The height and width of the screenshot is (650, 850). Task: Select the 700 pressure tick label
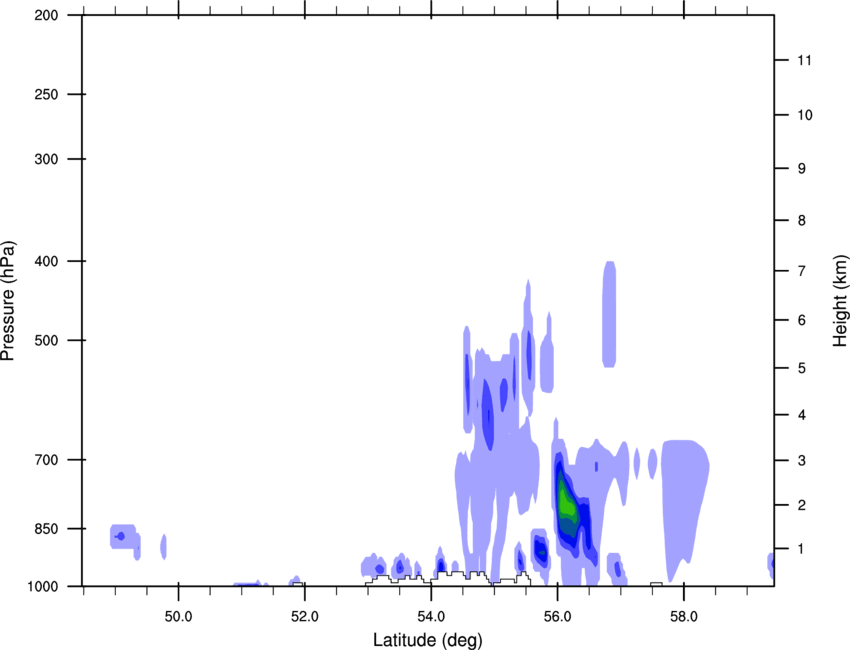tap(47, 460)
